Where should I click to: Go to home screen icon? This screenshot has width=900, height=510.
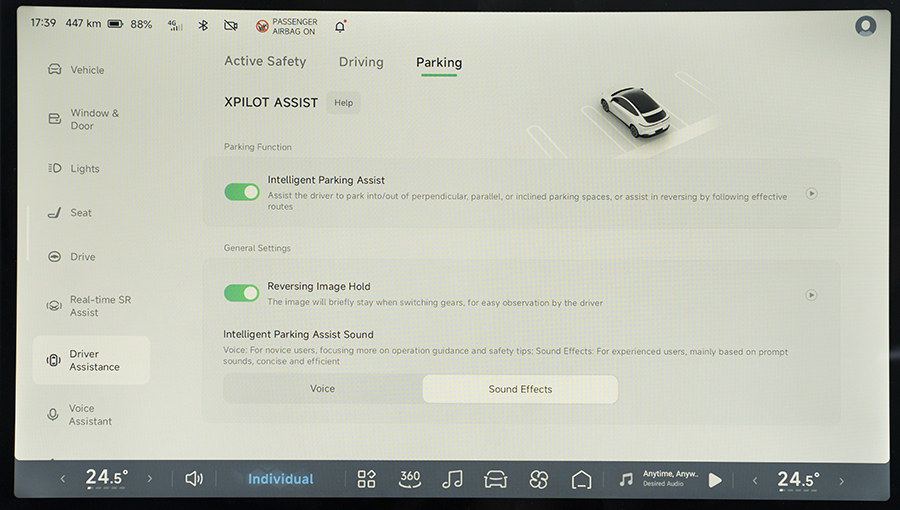(581, 479)
